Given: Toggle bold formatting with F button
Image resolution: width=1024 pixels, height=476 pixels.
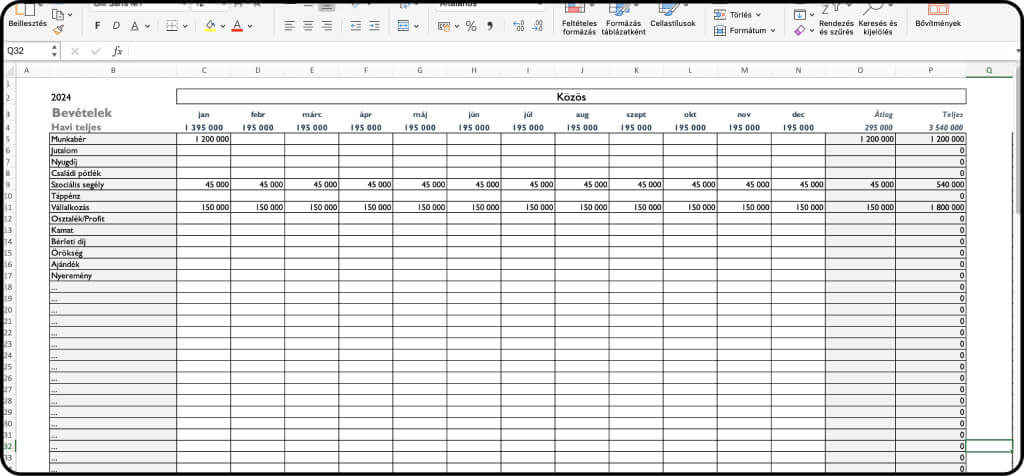Looking at the screenshot, I should (x=97, y=25).
